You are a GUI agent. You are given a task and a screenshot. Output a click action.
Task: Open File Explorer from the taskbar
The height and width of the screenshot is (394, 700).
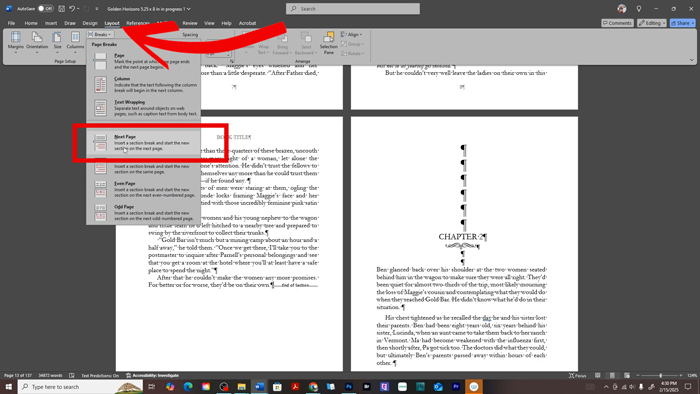tap(242, 386)
